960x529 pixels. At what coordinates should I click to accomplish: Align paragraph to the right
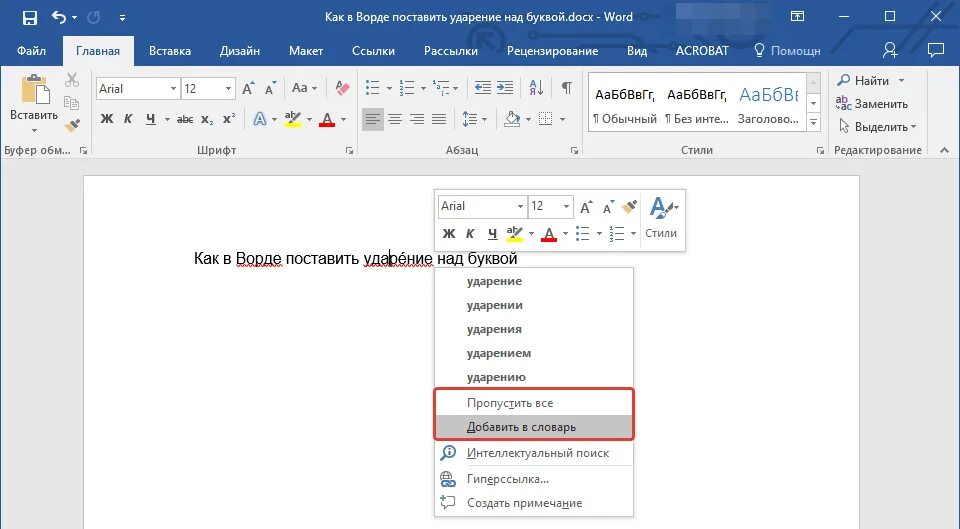(417, 119)
